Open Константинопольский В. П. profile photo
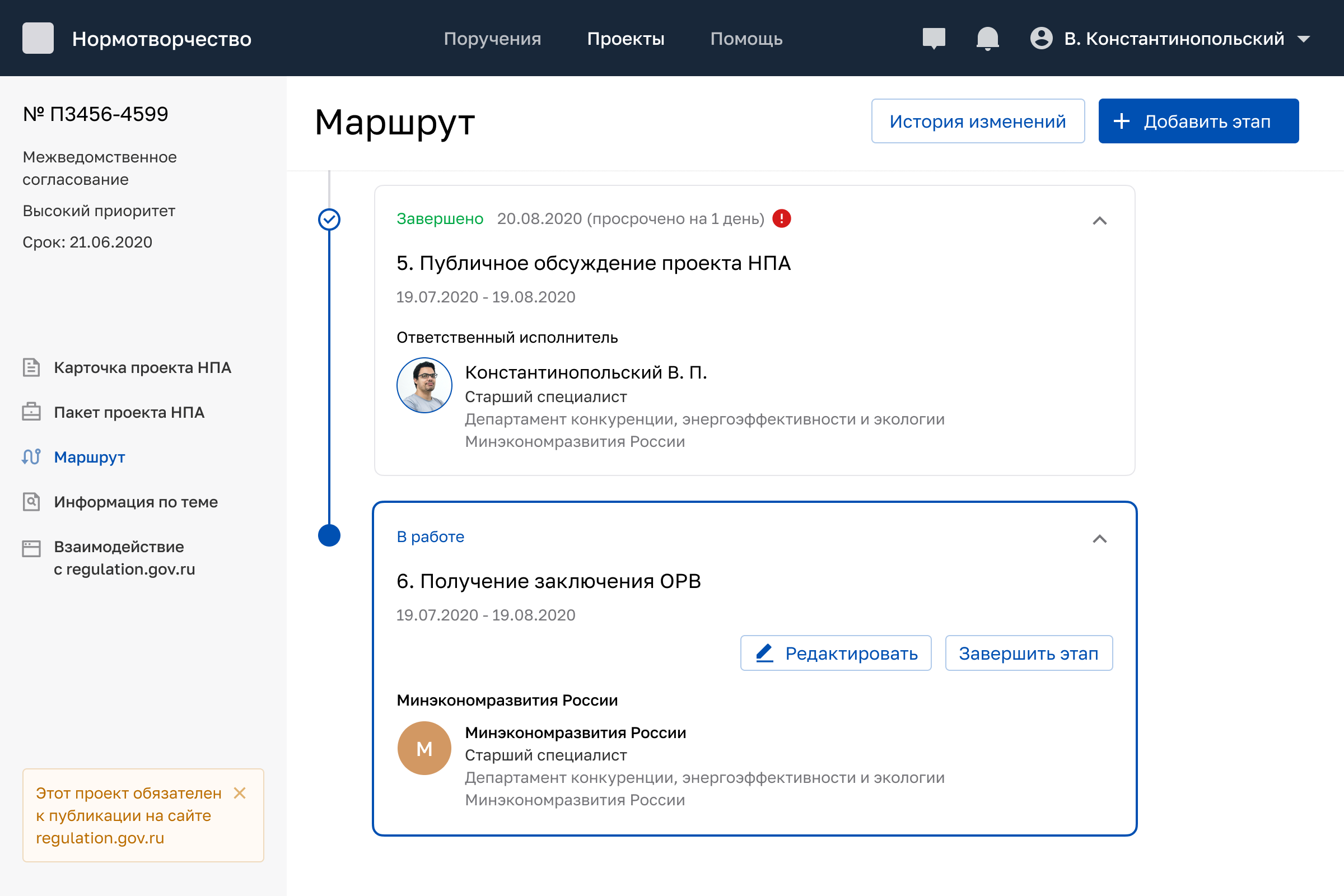This screenshot has width=1344, height=896. pyautogui.click(x=424, y=385)
